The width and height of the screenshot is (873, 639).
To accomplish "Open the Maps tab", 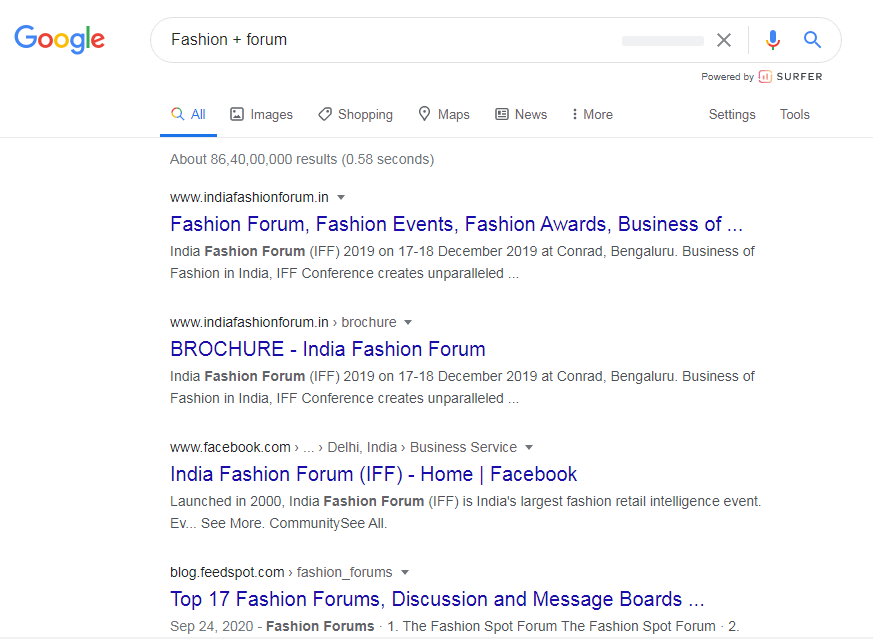I will point(444,115).
